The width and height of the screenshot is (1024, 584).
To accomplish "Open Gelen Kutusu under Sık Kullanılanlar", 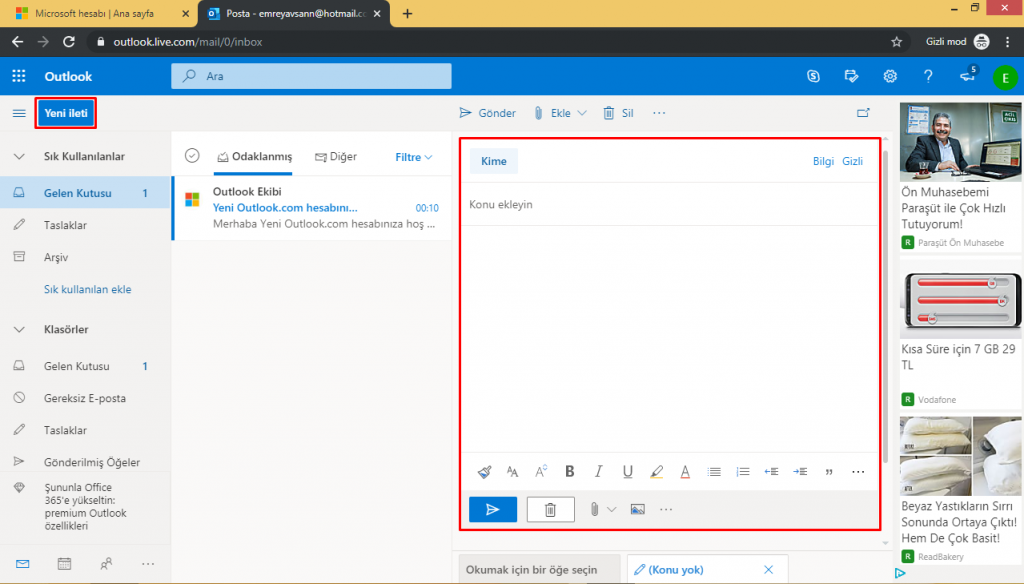I will click(85, 193).
